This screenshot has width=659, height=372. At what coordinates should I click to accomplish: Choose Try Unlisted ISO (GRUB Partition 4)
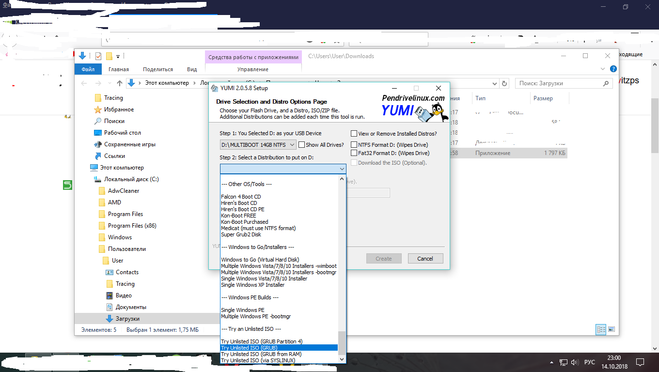click(262, 341)
